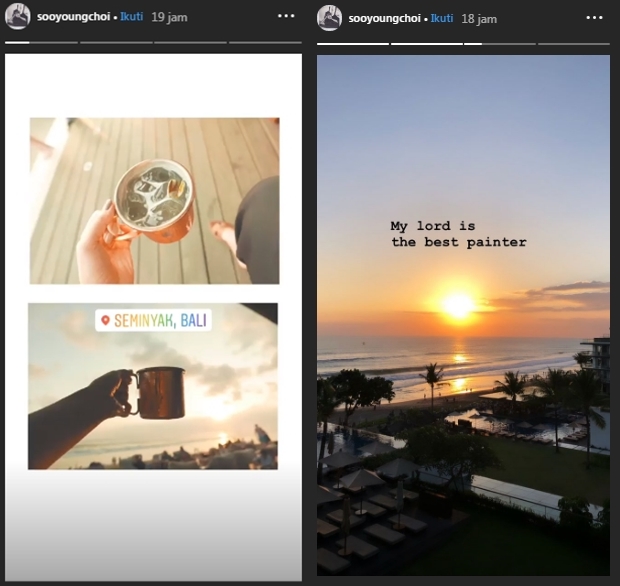Click the "19 jam" timestamp
This screenshot has width=620, height=586.
pos(169,17)
